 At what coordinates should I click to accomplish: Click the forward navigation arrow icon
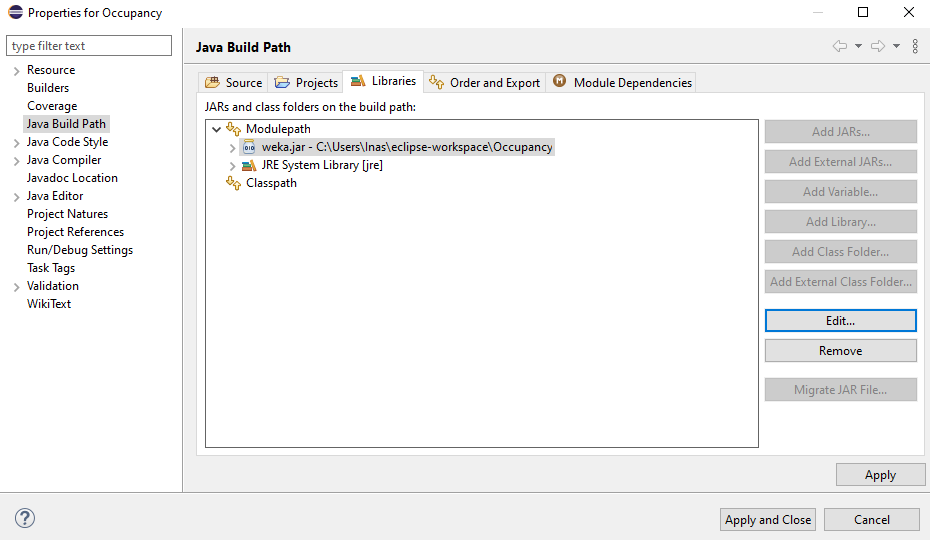878,46
